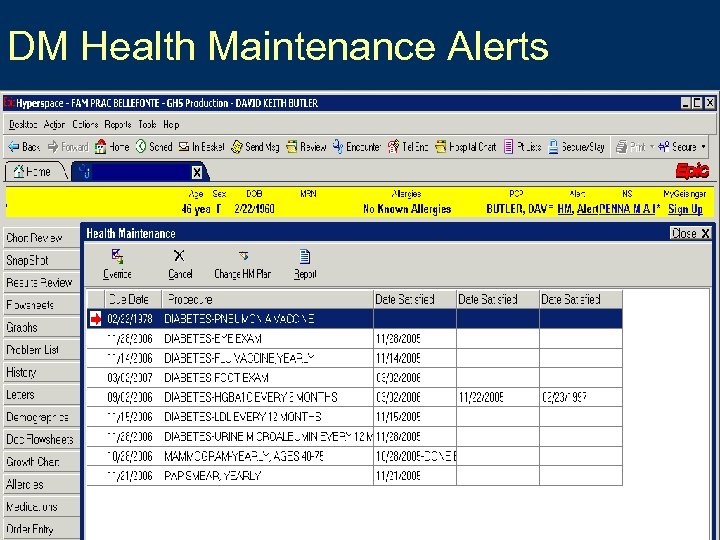Open Medications activity
This screenshot has height=540, width=720.
pyautogui.click(x=41, y=507)
